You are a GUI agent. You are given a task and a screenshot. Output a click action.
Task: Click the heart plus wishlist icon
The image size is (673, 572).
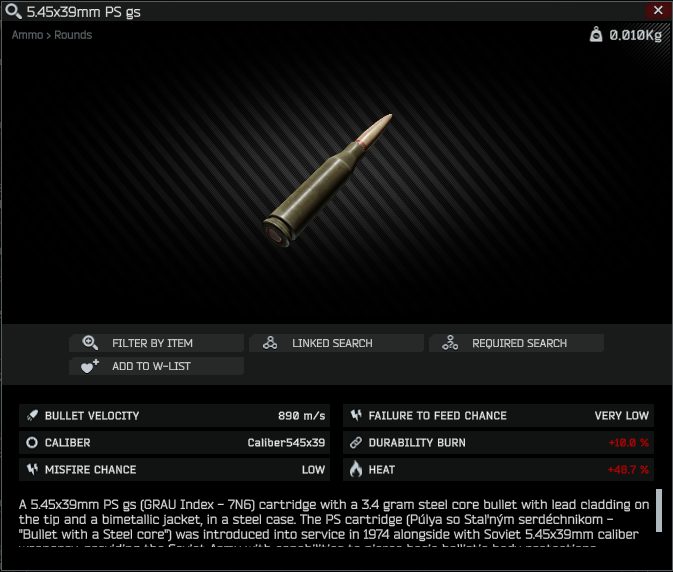point(90,366)
